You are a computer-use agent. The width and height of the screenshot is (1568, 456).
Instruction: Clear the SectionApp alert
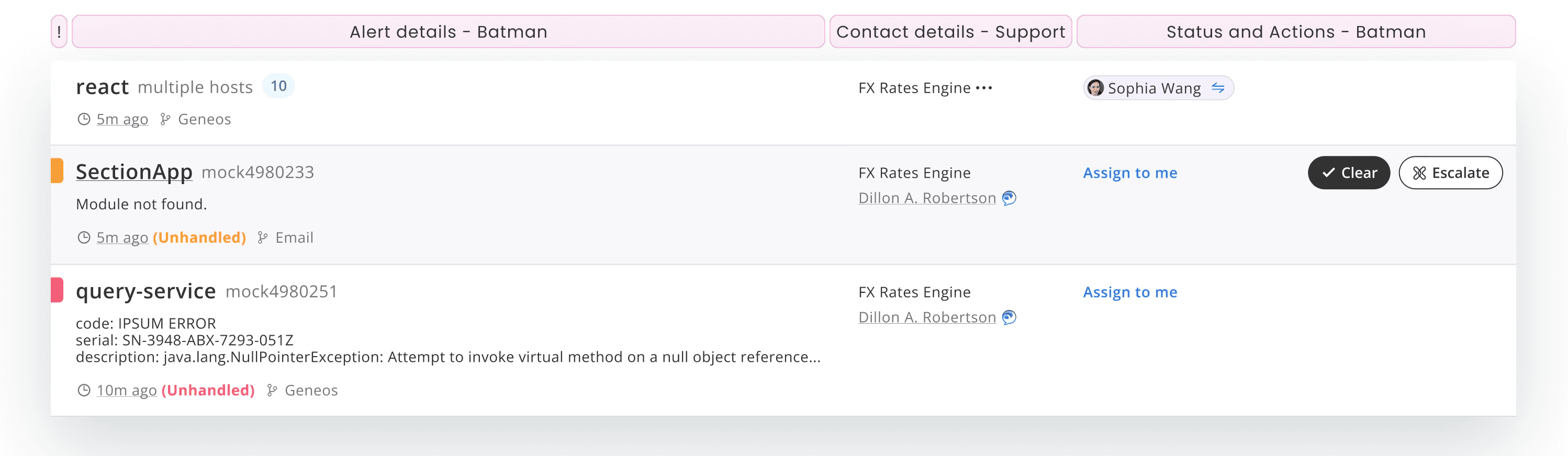pyautogui.click(x=1348, y=173)
